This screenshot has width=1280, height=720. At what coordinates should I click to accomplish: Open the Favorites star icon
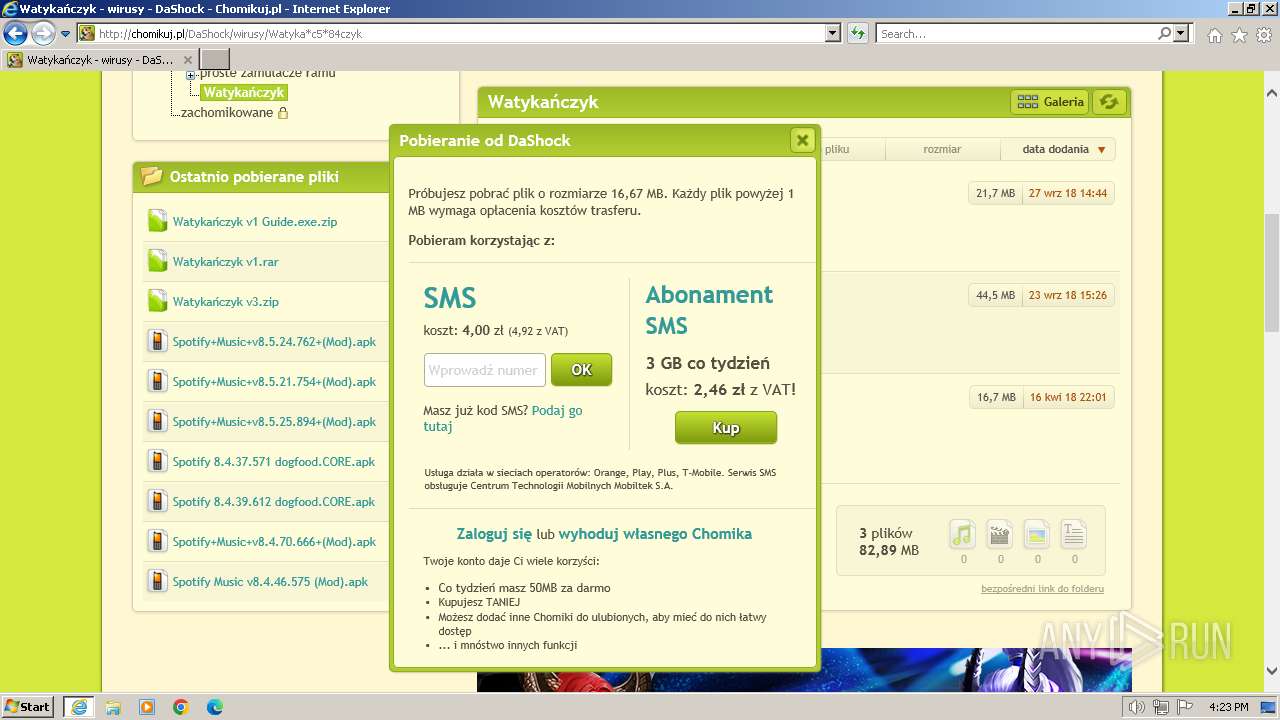tap(1239, 35)
